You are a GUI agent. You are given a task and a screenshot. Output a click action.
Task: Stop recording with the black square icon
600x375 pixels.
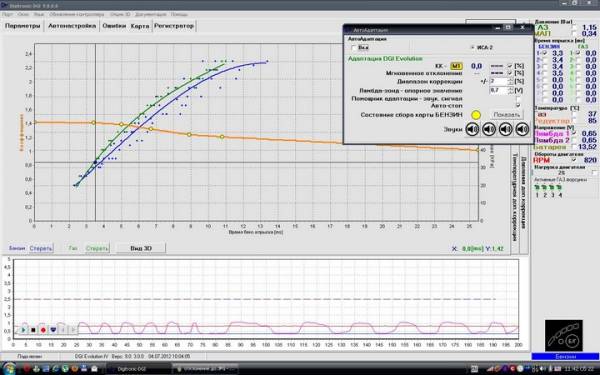pos(33,330)
